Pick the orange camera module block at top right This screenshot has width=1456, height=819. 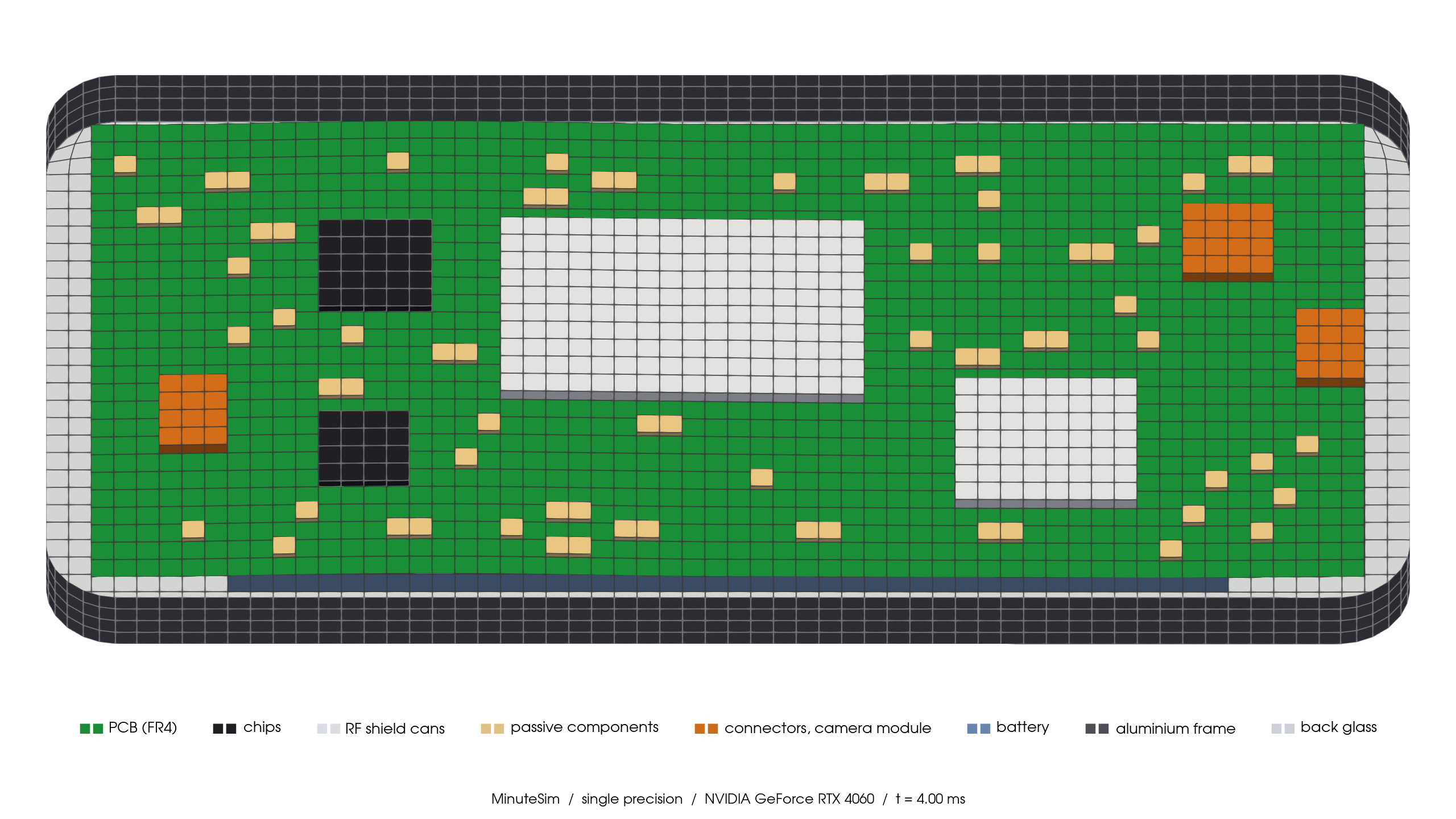click(x=1228, y=242)
